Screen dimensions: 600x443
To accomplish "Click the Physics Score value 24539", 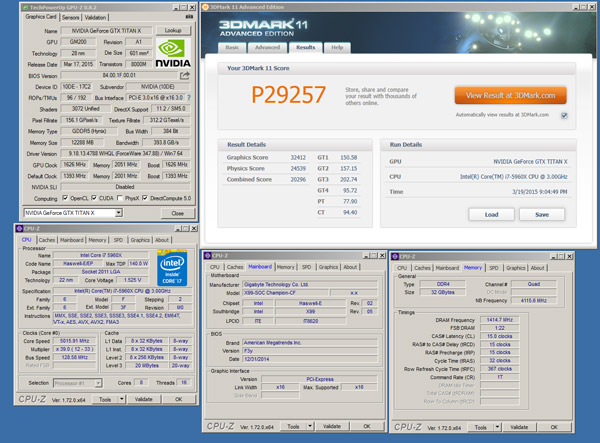I will [298, 168].
